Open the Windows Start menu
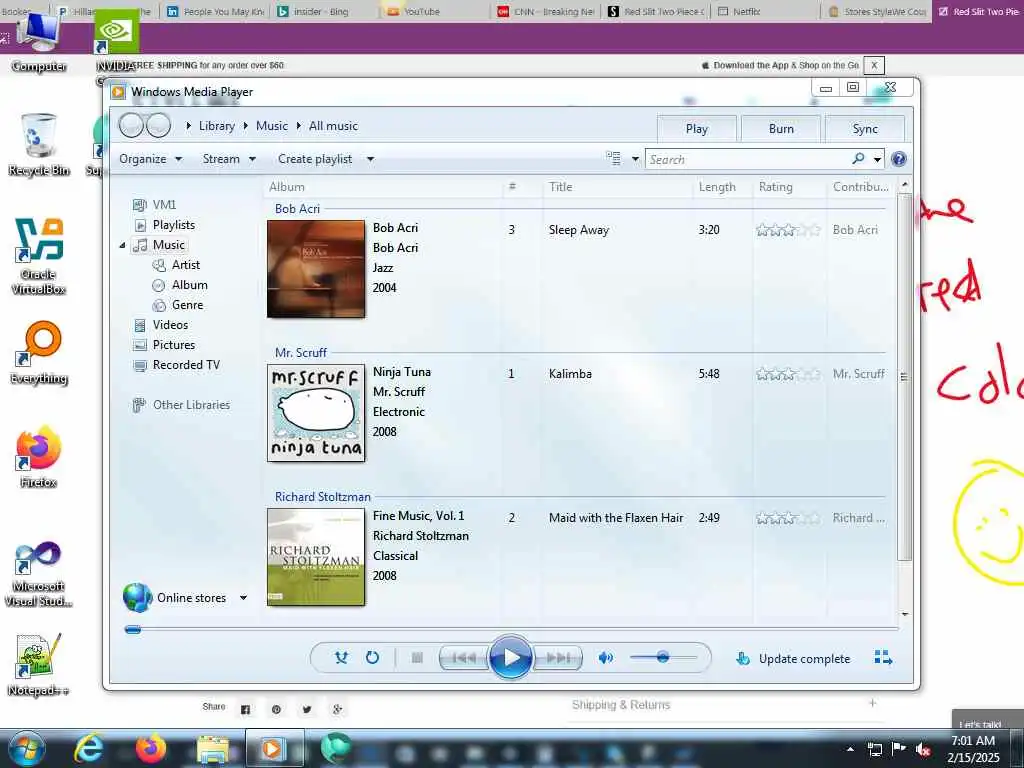This screenshot has height=768, width=1024. coord(26,749)
